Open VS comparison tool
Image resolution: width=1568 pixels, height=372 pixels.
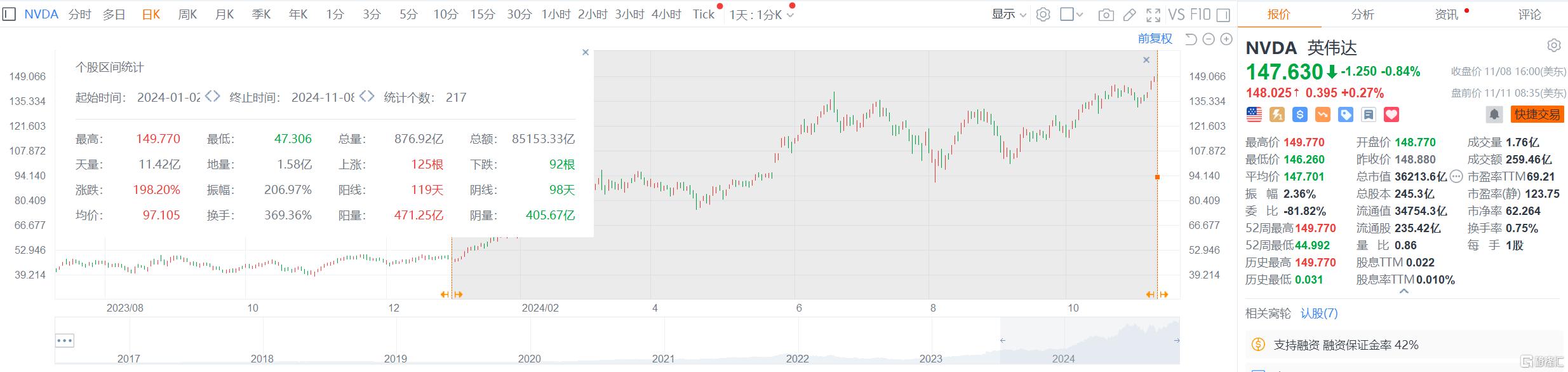(x=1177, y=14)
